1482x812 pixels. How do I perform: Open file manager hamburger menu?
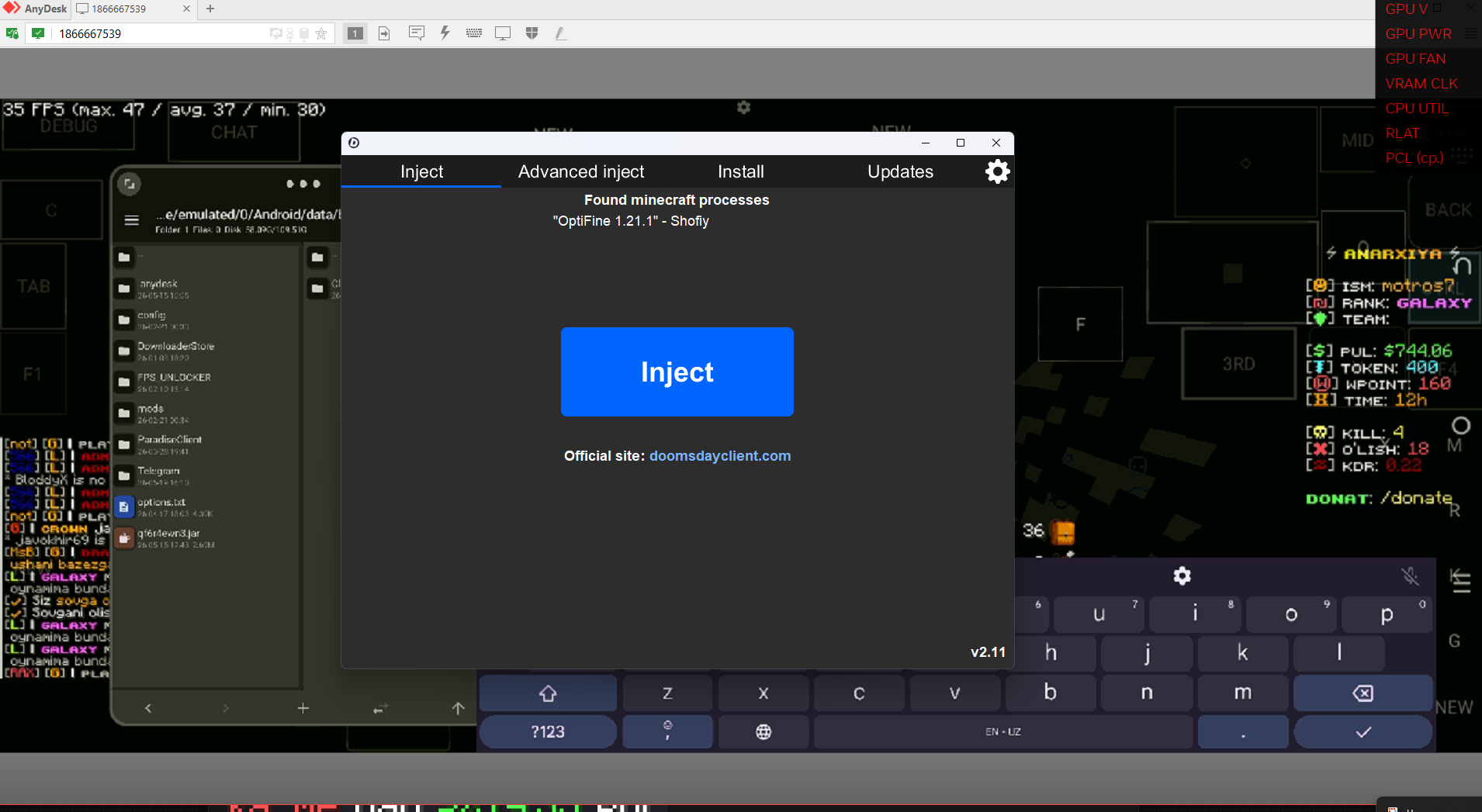[132, 220]
